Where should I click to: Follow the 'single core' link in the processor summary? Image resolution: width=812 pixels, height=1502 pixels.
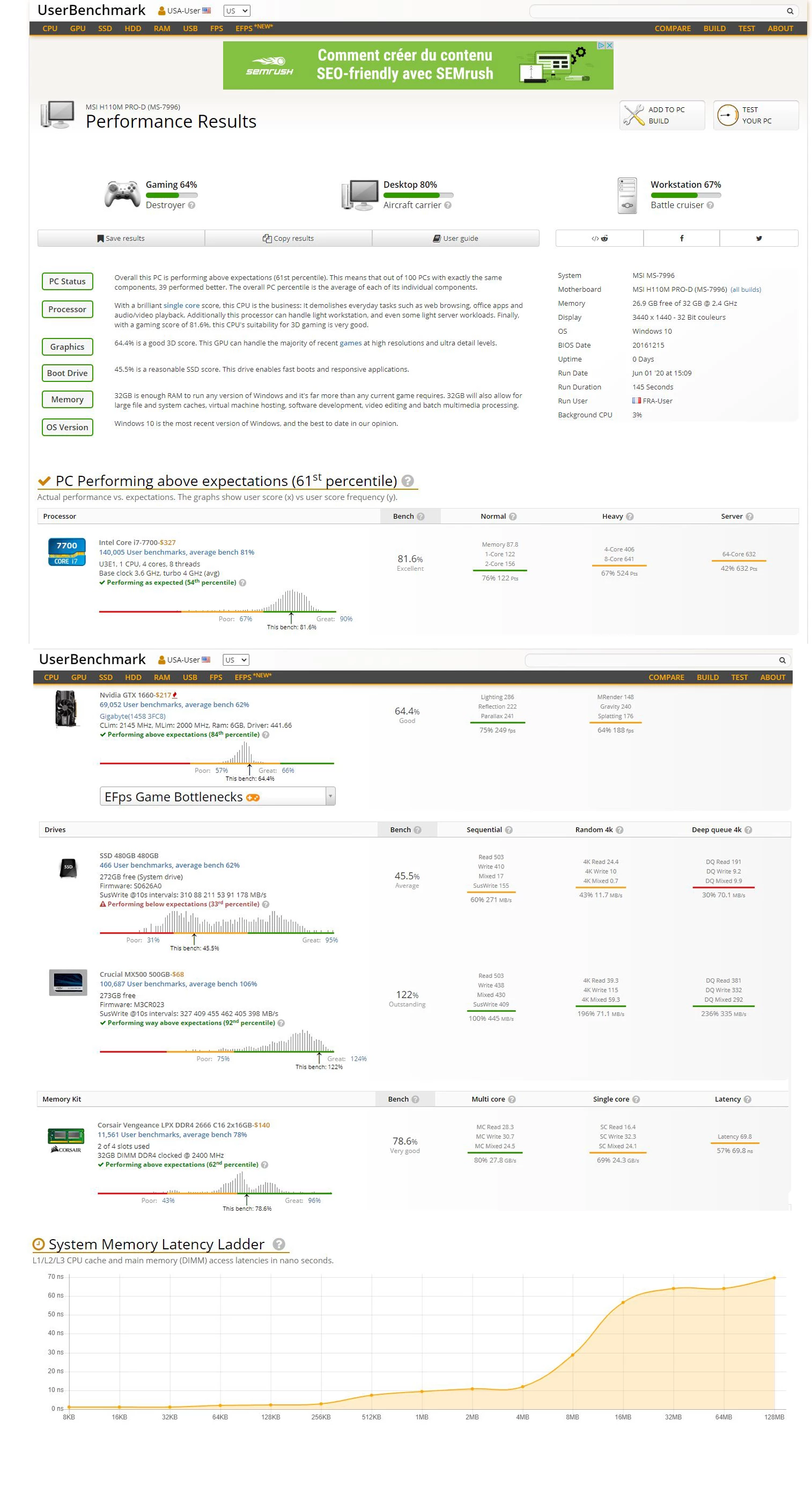pos(181,306)
